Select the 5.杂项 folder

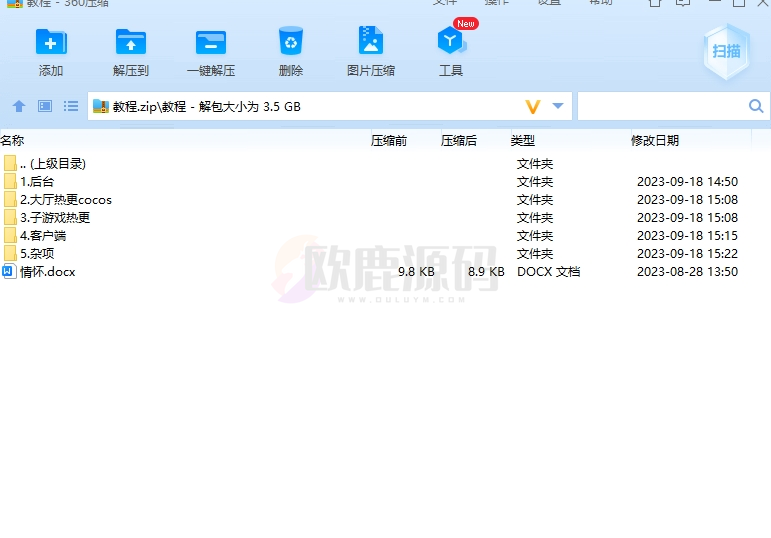pos(374,253)
